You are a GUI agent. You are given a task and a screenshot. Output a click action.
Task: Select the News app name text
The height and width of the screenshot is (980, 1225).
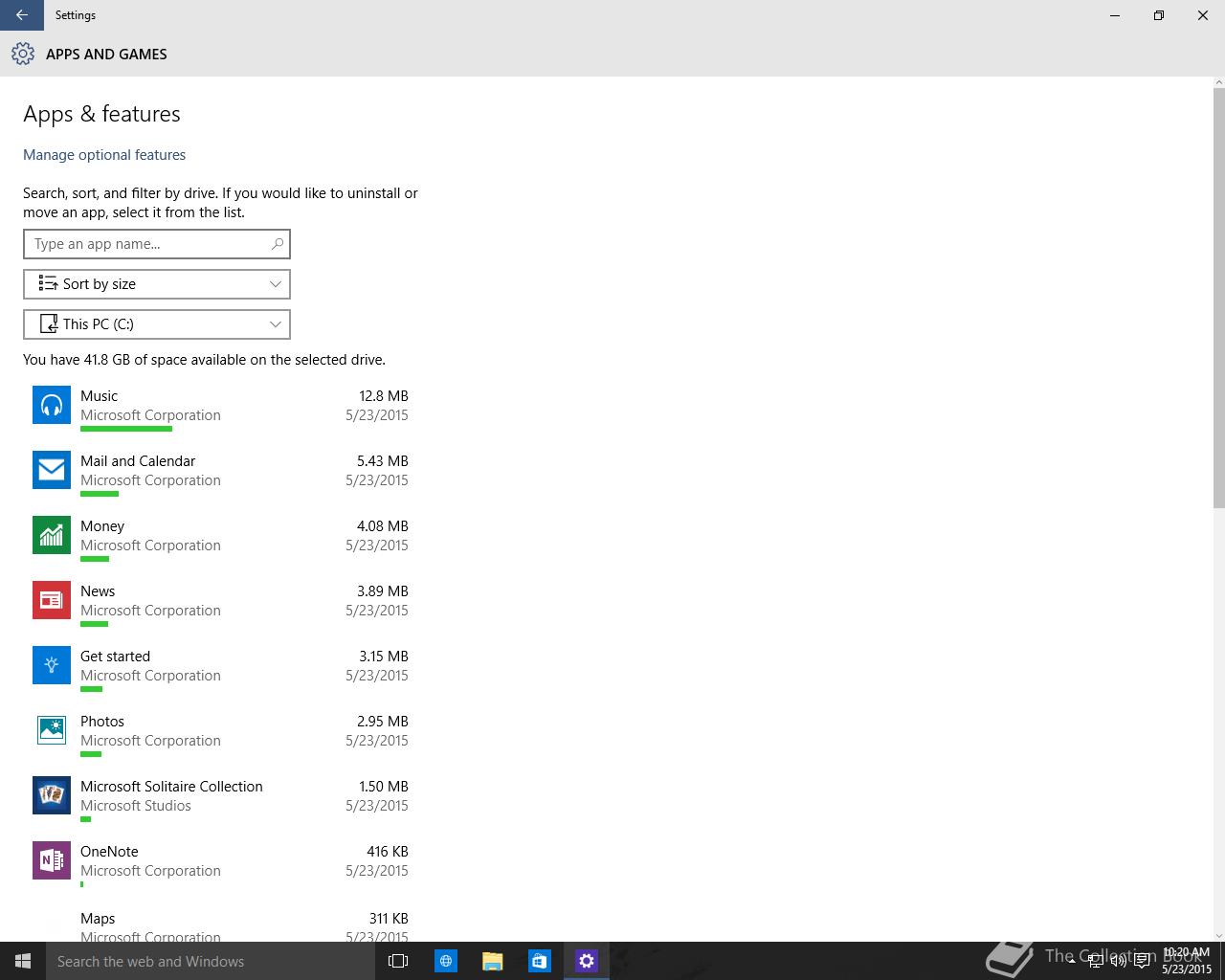coord(98,591)
